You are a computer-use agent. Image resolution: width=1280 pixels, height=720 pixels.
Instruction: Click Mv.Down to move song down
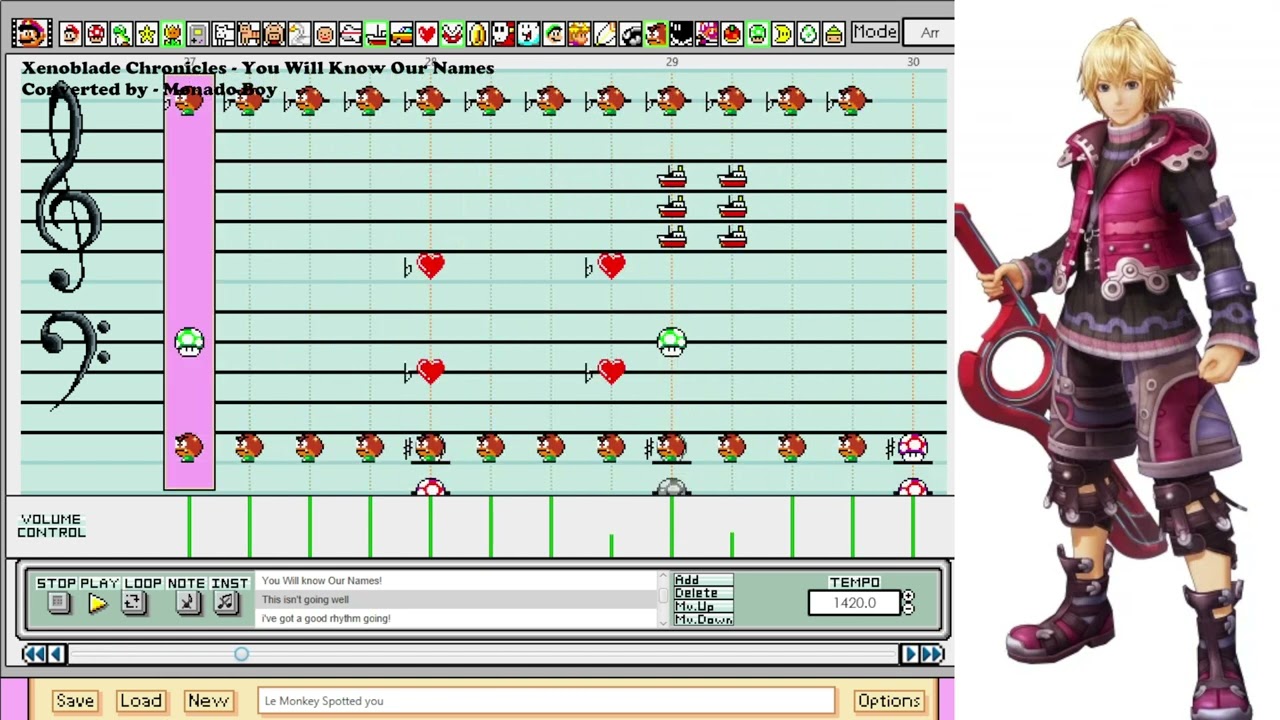point(703,619)
